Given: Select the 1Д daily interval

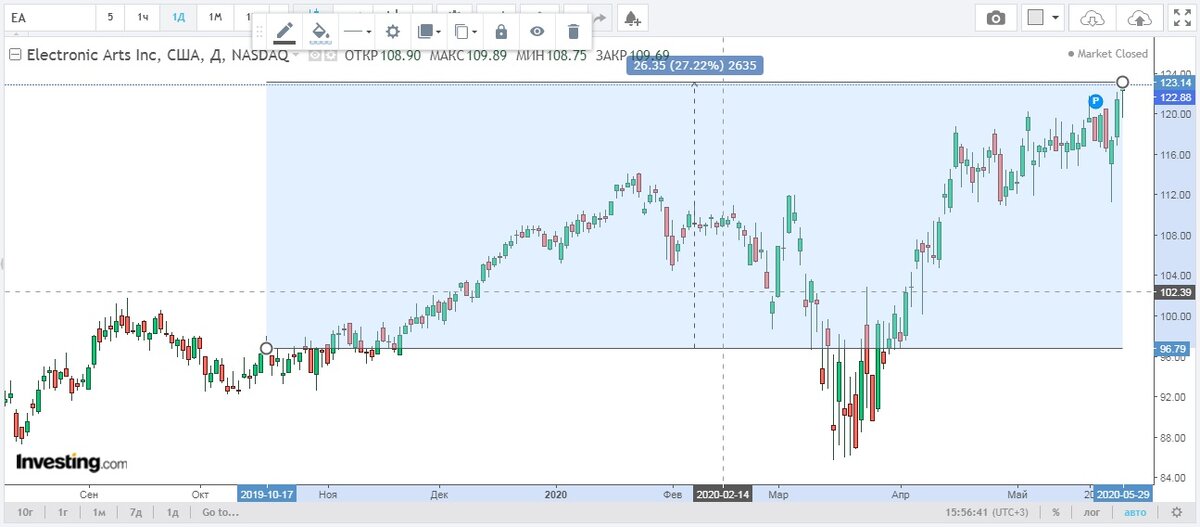Looking at the screenshot, I should 178,18.
